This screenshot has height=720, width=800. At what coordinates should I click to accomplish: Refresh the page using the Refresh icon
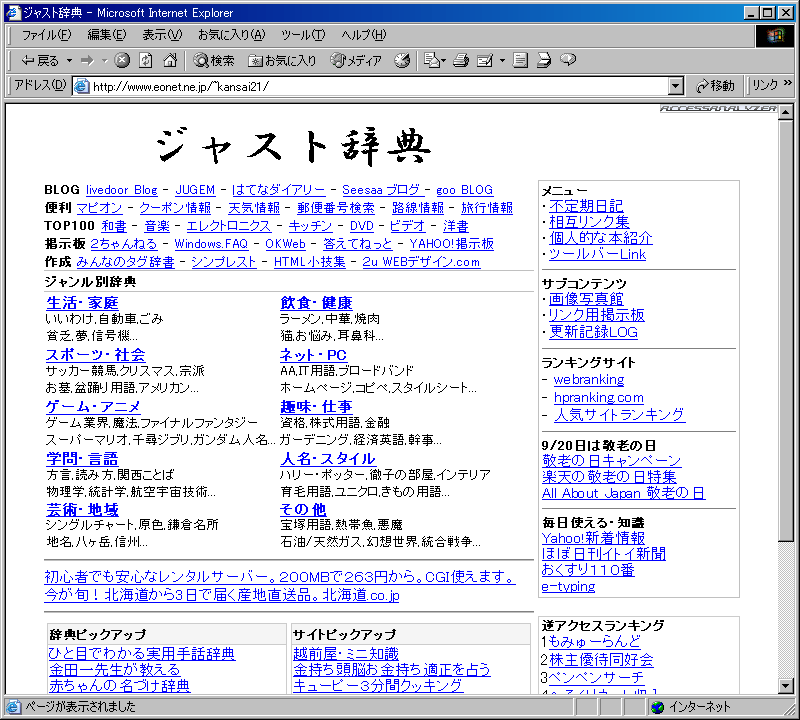(145, 61)
